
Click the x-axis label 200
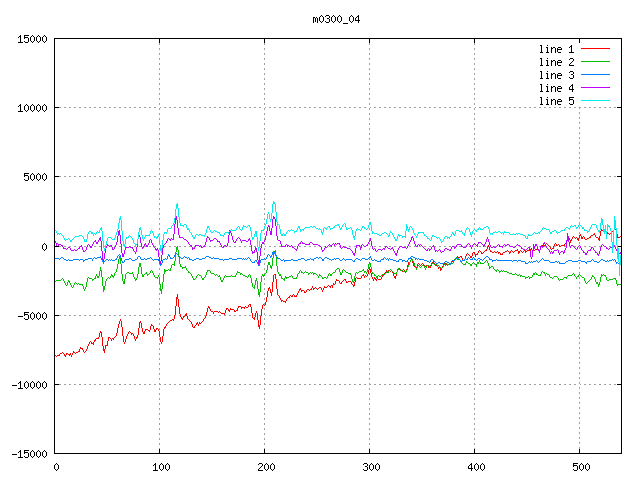(266, 467)
